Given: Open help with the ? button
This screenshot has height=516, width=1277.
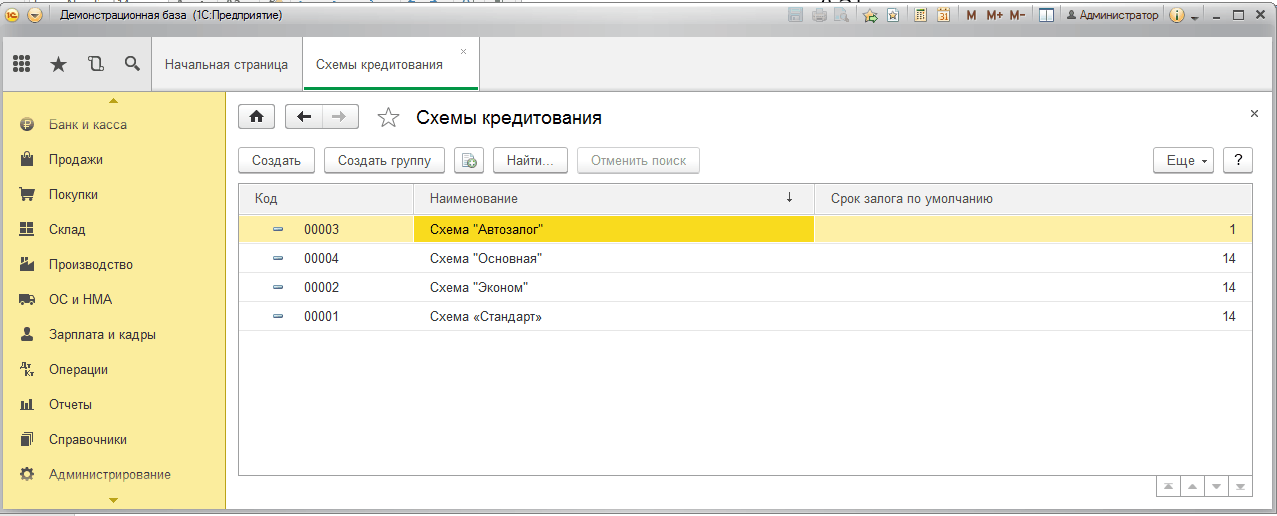Looking at the screenshot, I should click(1238, 160).
